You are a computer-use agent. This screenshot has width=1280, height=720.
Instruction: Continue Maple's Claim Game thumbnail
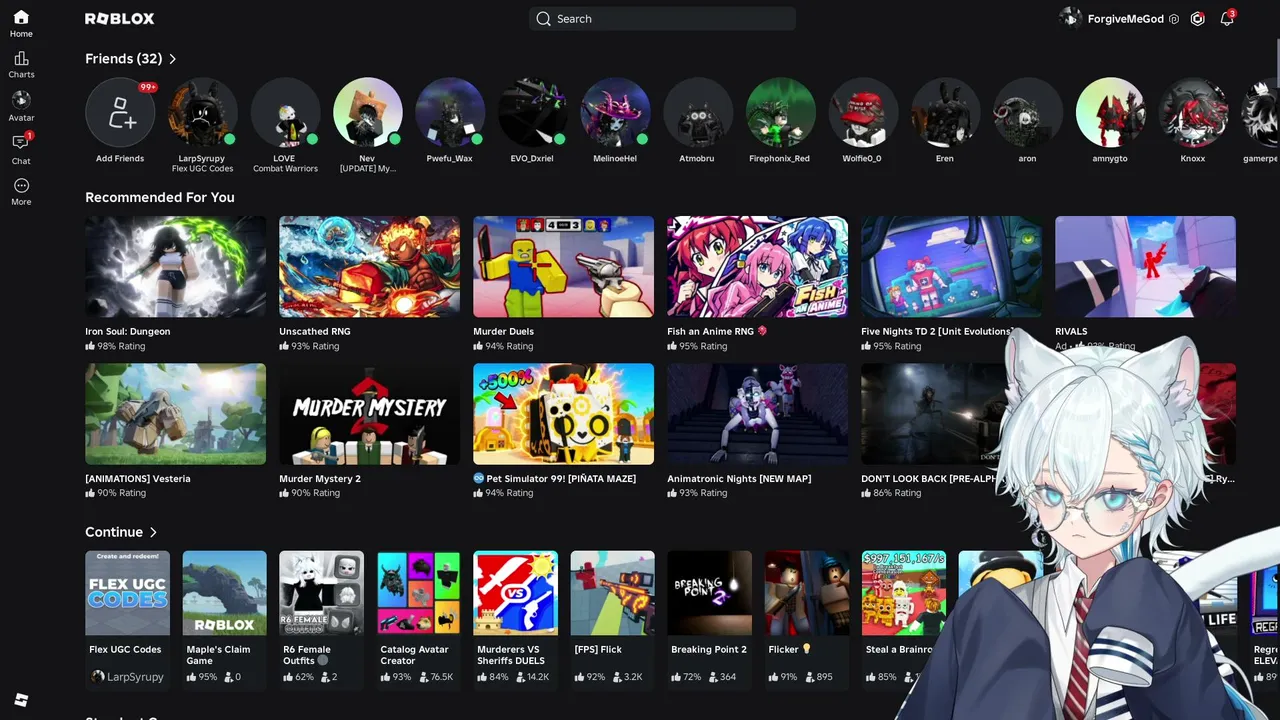tap(224, 593)
